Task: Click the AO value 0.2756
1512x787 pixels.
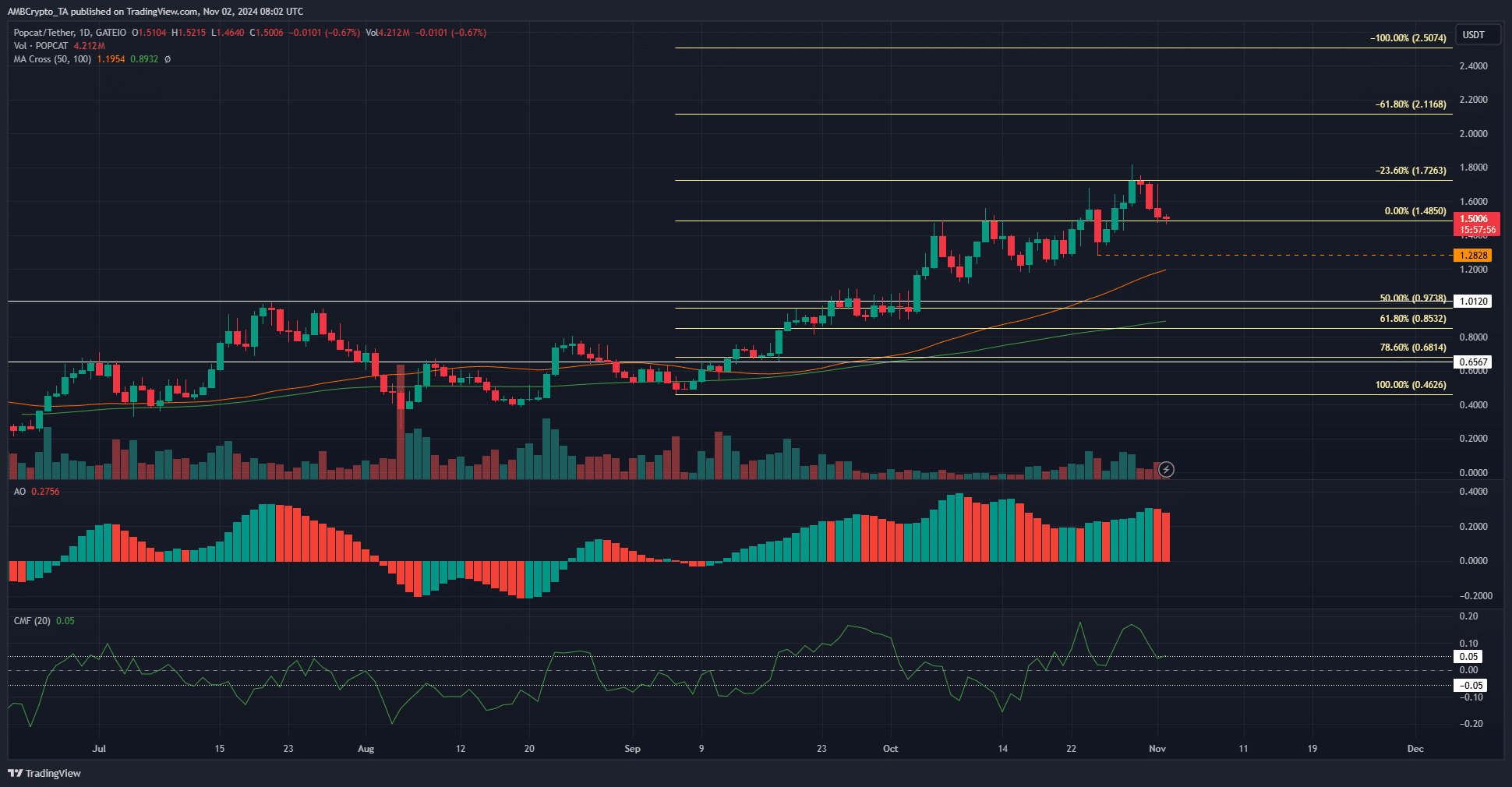Action: (45, 492)
